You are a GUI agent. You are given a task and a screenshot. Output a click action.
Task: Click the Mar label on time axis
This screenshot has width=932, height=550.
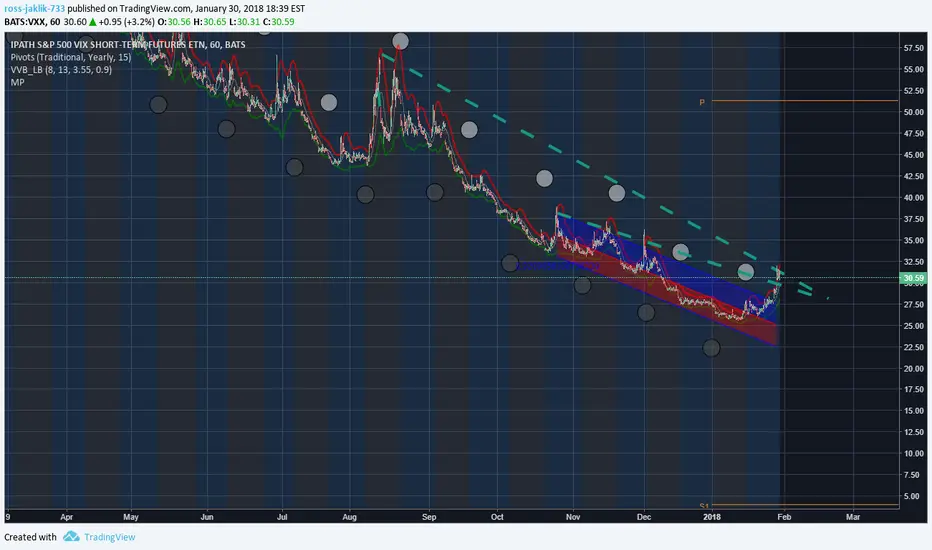[853, 517]
